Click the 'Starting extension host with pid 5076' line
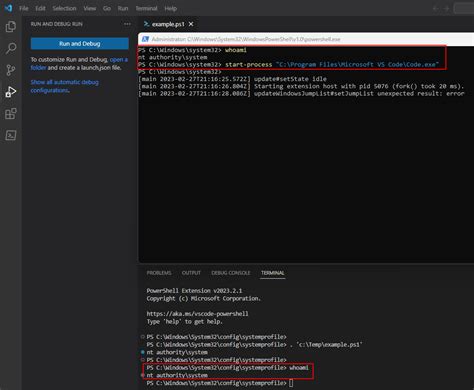This screenshot has width=474, height=390. click(301, 86)
